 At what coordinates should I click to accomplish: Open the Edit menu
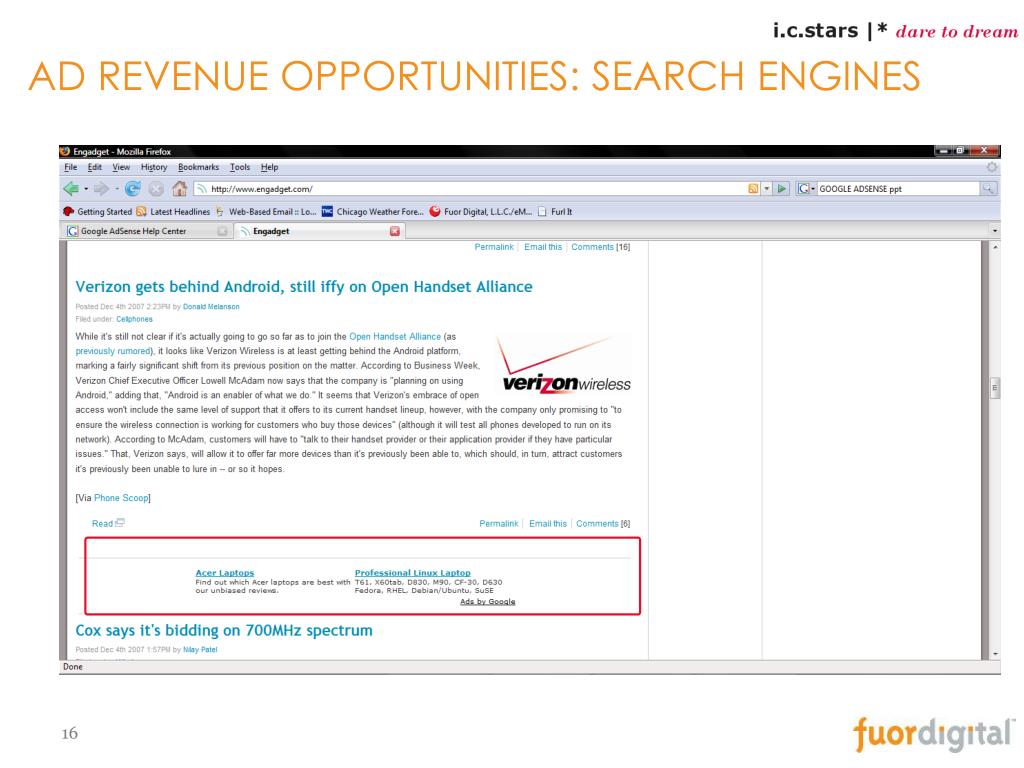[x=95, y=167]
